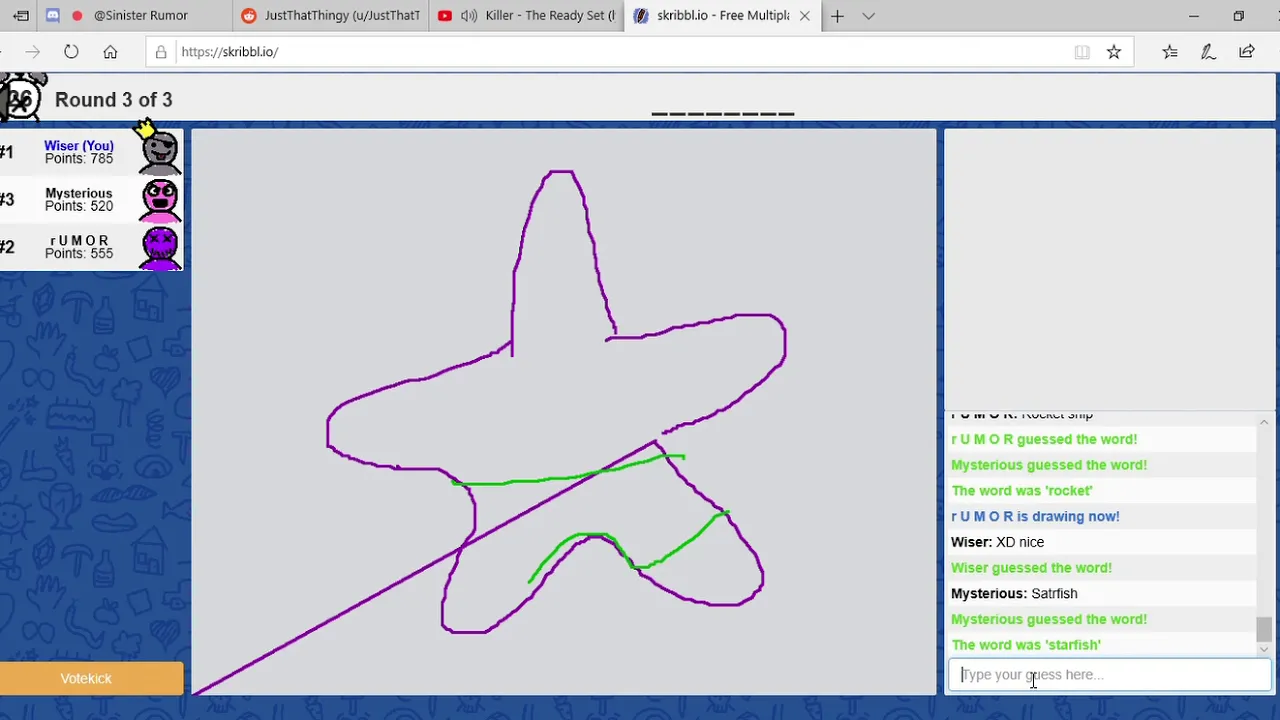Viewport: 1280px width, 720px height.
Task: Click chat line 'Wiser guessed the word!'
Action: coord(1031,568)
